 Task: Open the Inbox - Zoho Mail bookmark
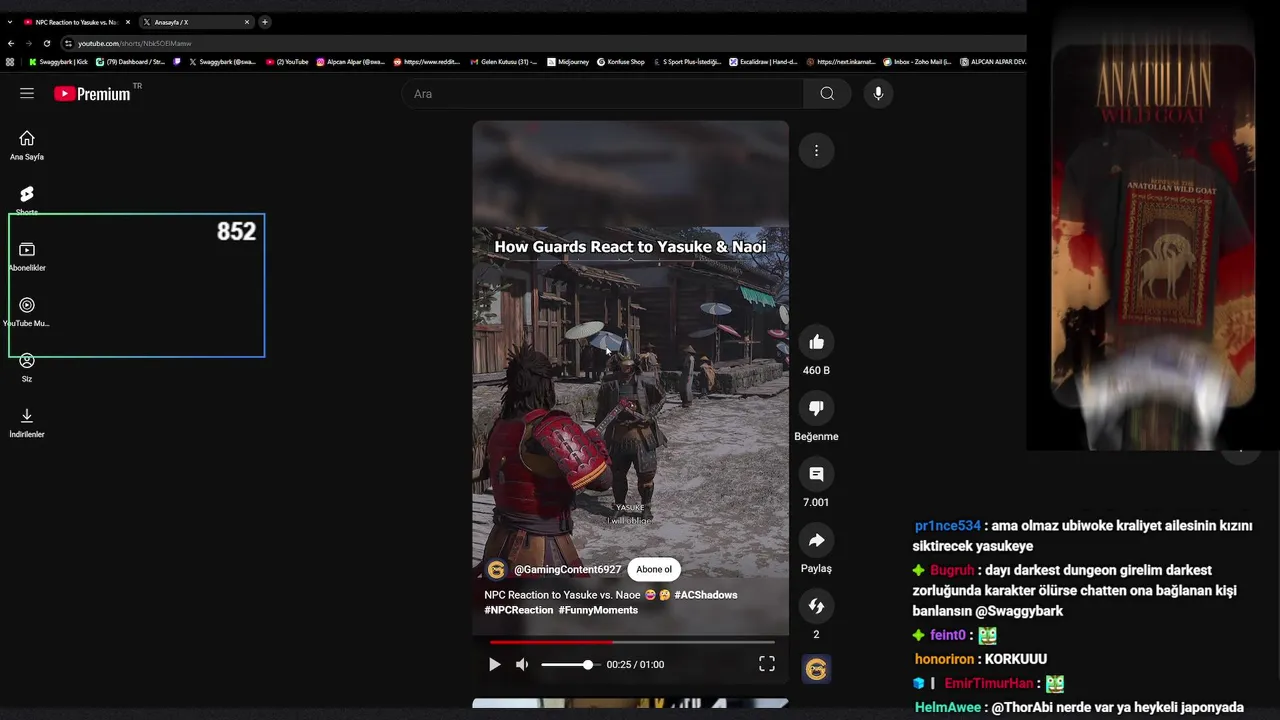click(918, 62)
